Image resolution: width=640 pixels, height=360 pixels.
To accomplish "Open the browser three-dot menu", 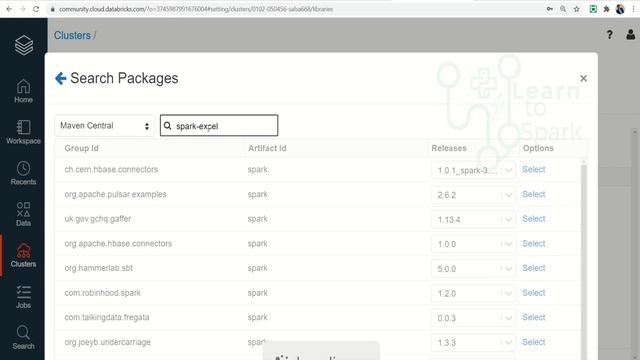I will (633, 9).
